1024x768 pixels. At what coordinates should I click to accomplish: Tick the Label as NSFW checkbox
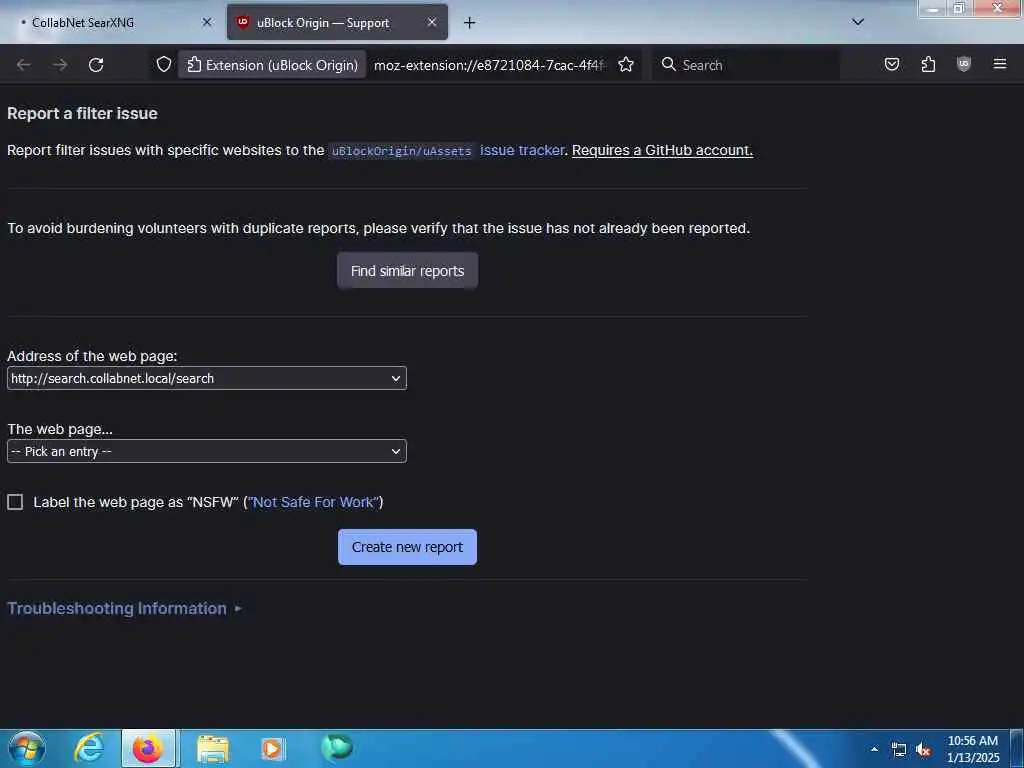[x=15, y=502]
